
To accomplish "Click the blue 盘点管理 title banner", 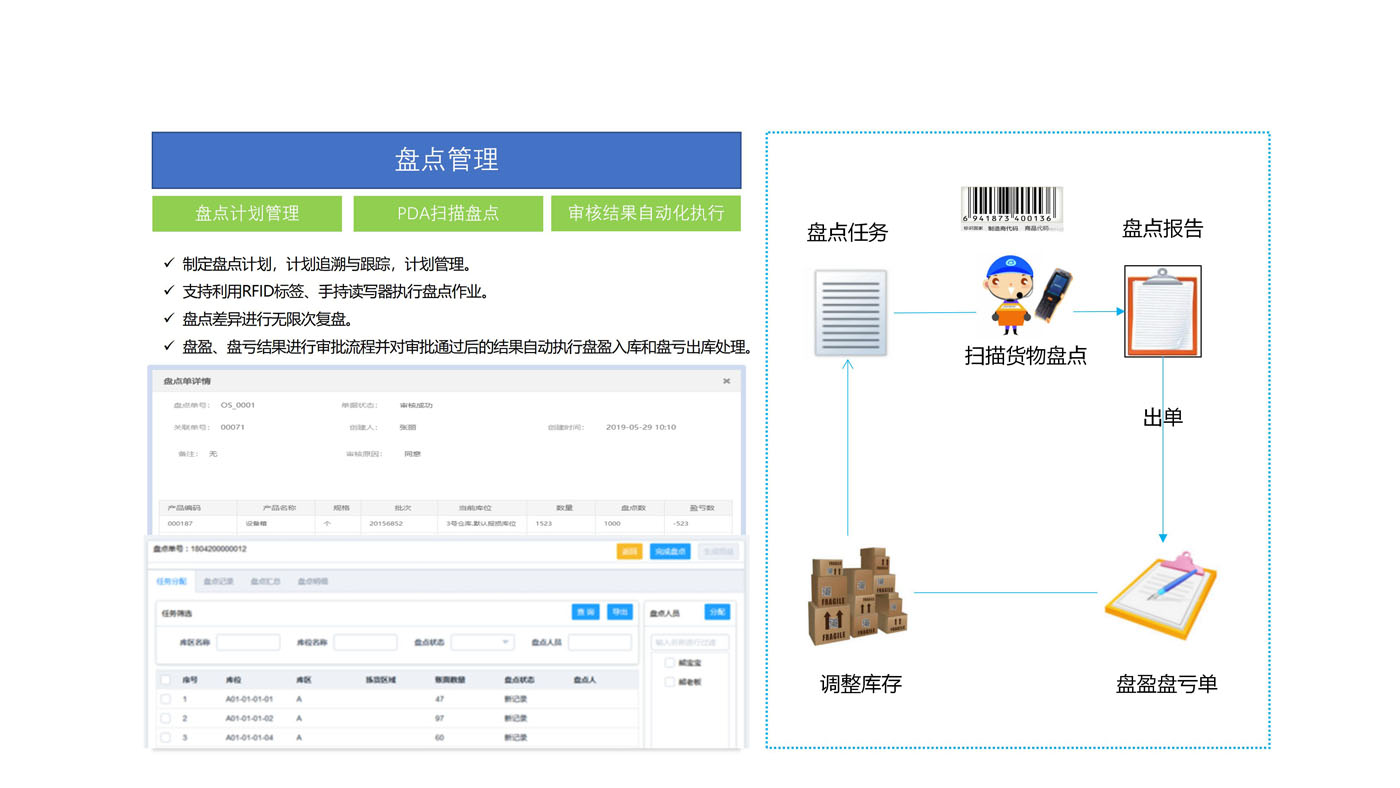I will (x=446, y=160).
